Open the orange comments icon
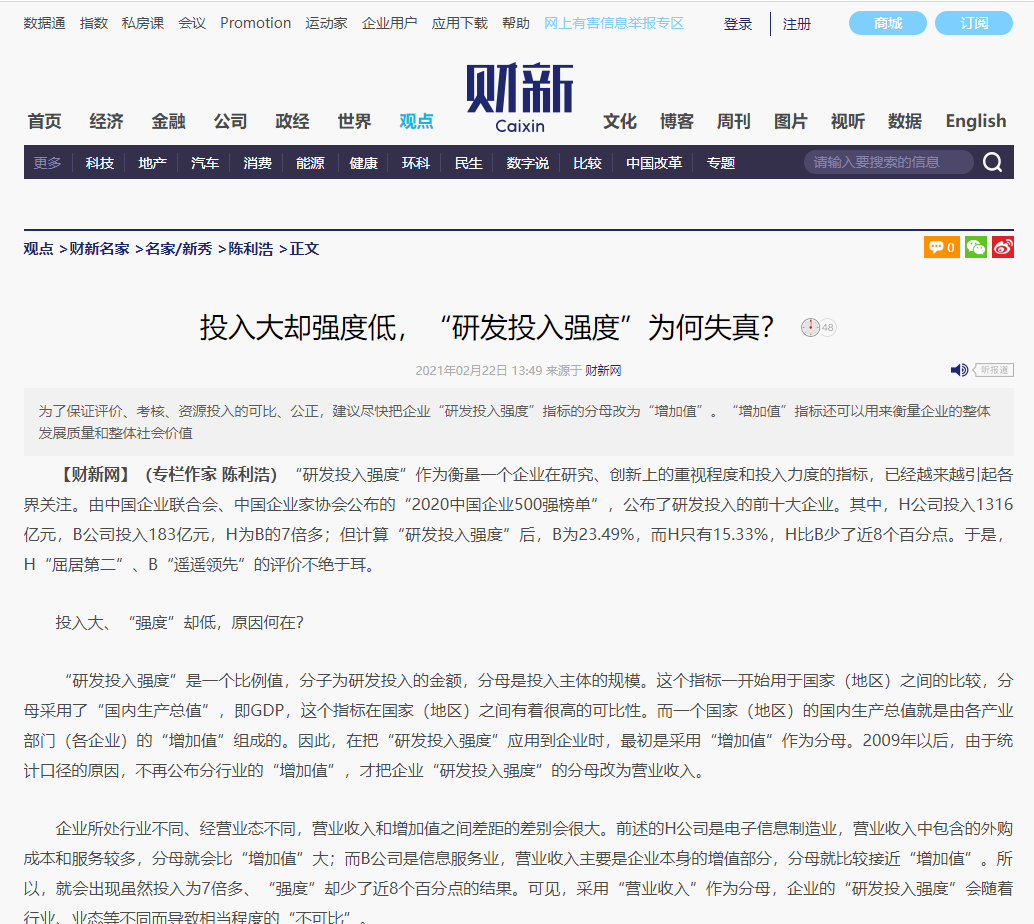Viewport: 1034px width, 924px height. tap(941, 247)
